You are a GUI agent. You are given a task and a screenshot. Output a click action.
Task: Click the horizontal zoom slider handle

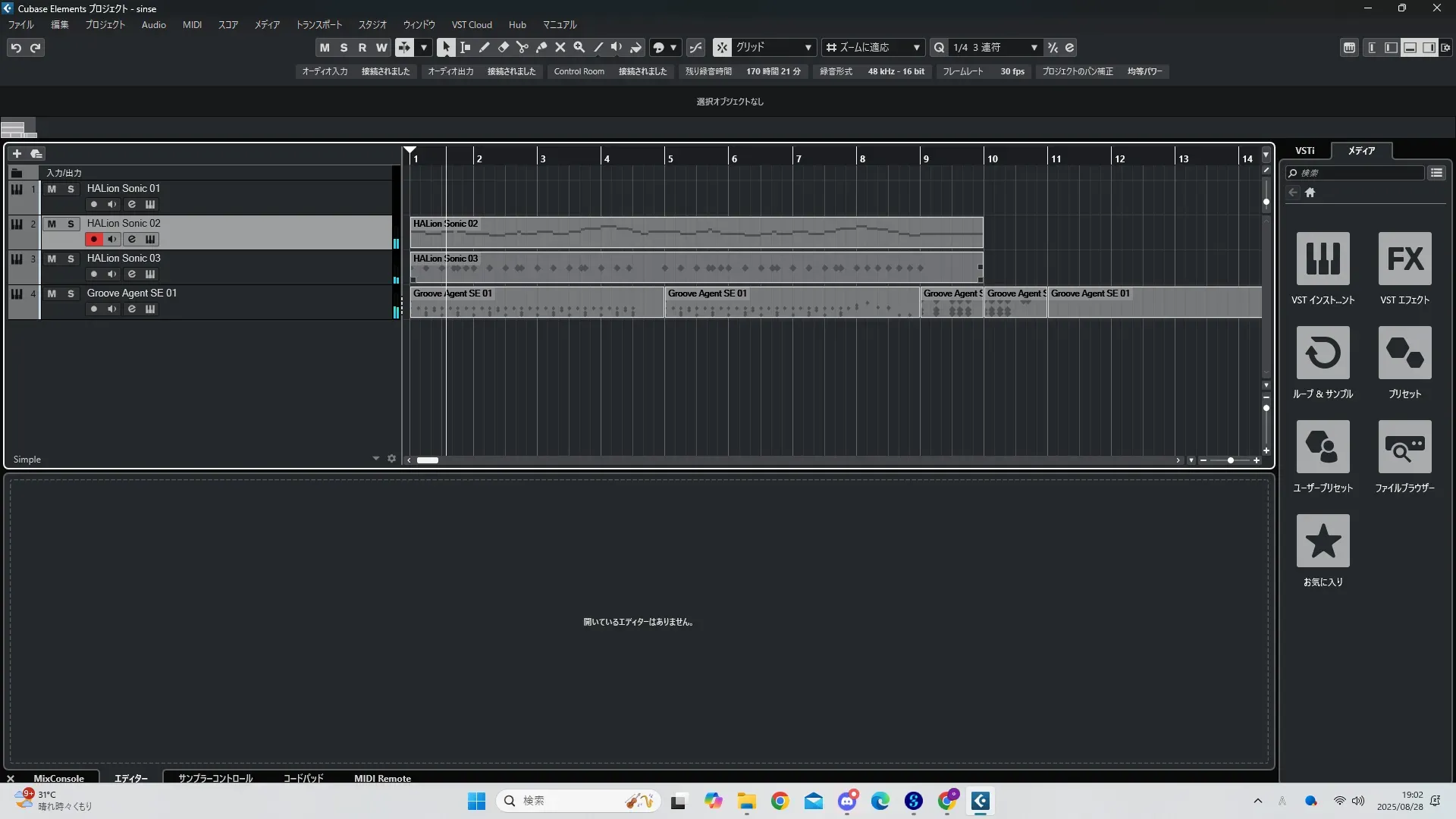[x=1230, y=460]
